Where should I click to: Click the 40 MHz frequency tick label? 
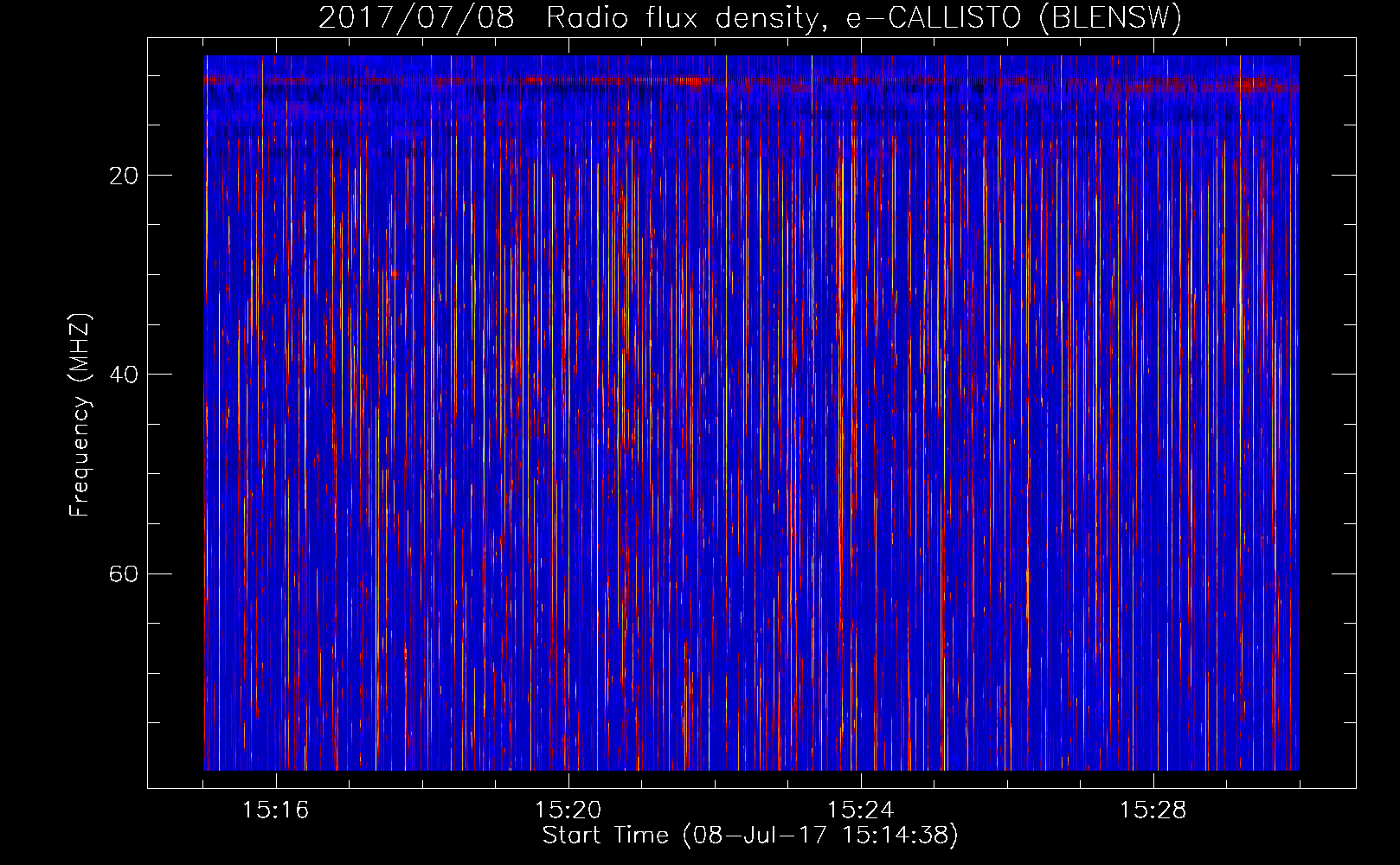[x=124, y=375]
